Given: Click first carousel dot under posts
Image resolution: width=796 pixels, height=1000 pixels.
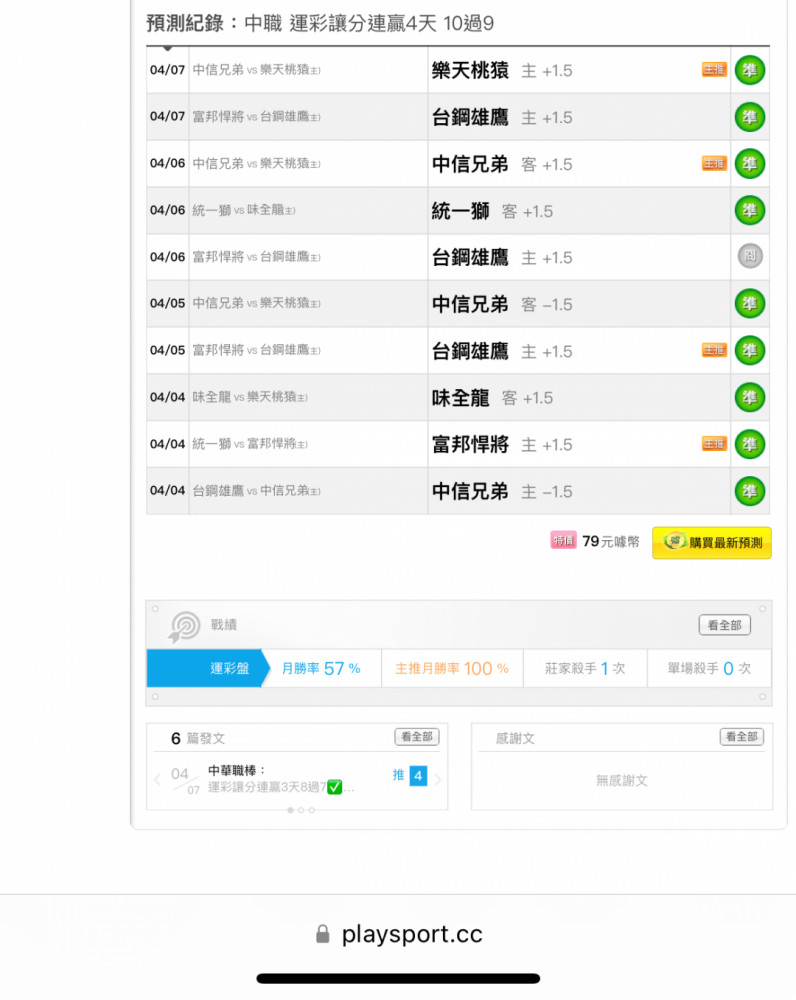Looking at the screenshot, I should 291,810.
